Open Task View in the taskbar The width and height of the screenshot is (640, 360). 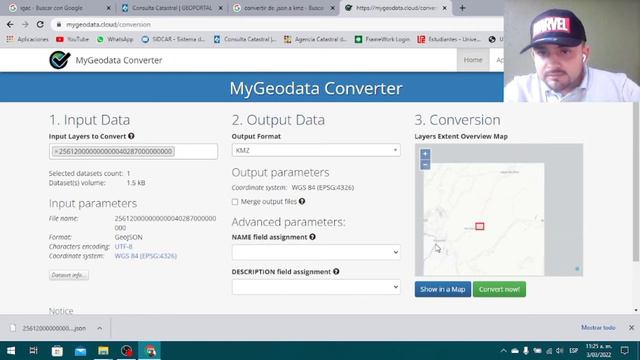[33, 351]
